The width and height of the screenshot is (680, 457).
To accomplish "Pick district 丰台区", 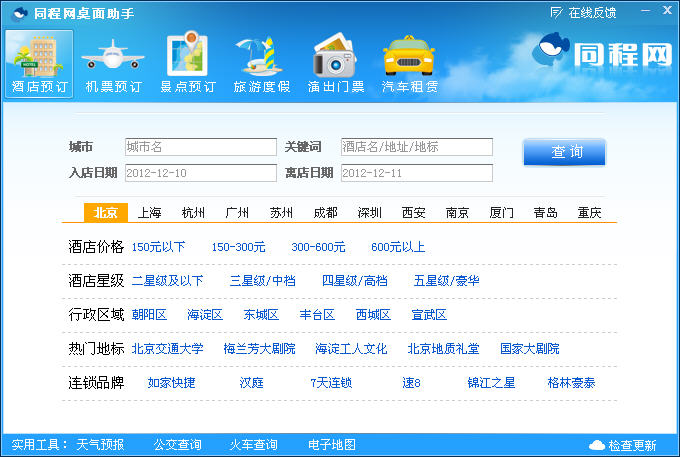I will (317, 315).
